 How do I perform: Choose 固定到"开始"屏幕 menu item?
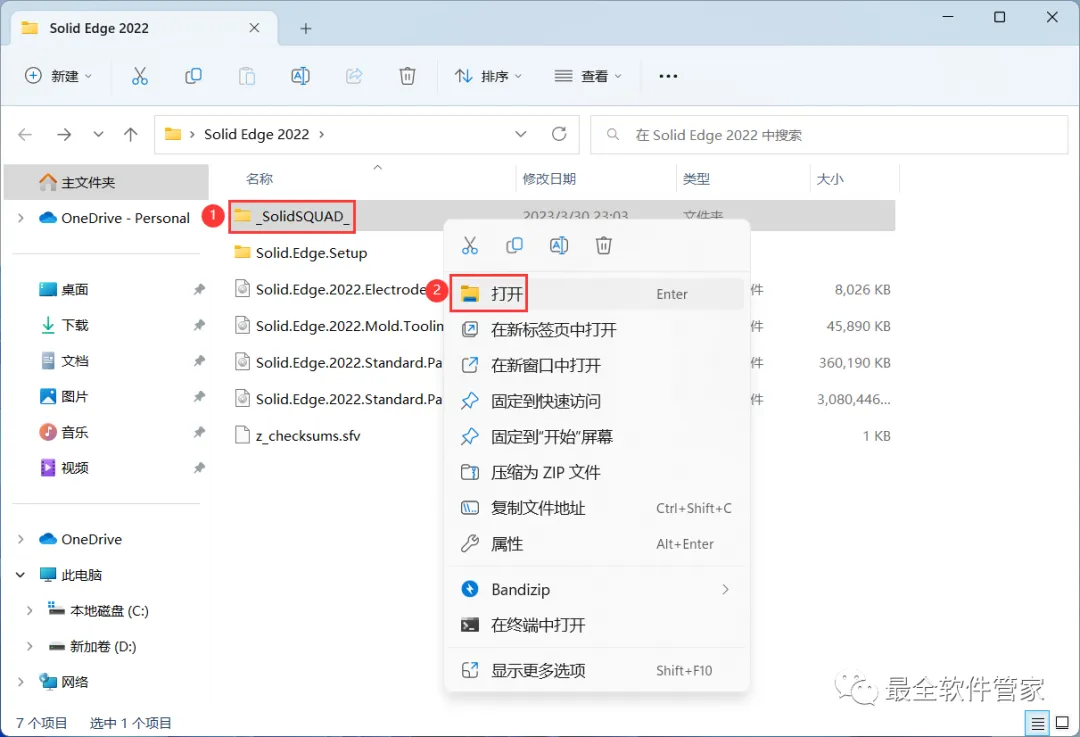(x=597, y=437)
